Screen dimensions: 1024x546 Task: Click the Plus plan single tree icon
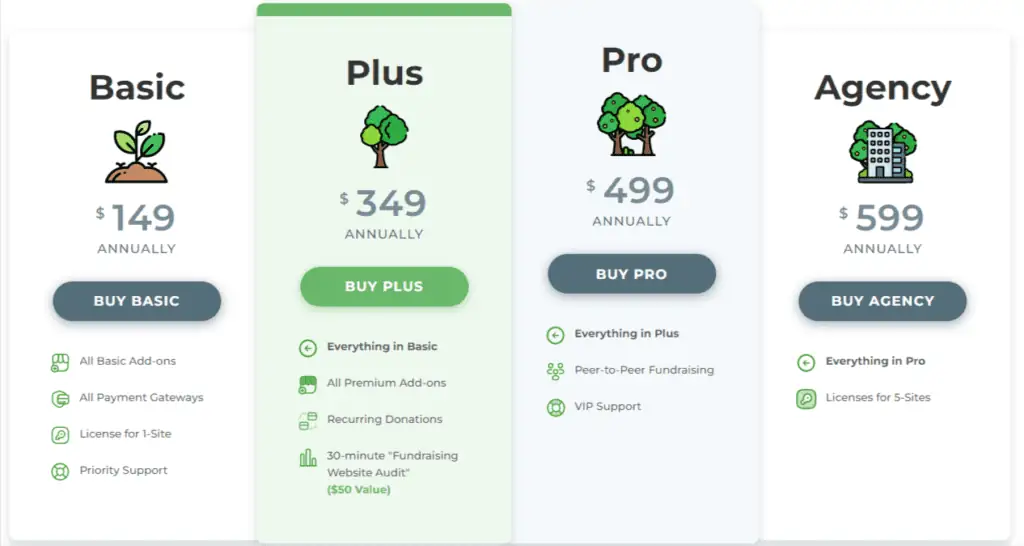pos(384,136)
